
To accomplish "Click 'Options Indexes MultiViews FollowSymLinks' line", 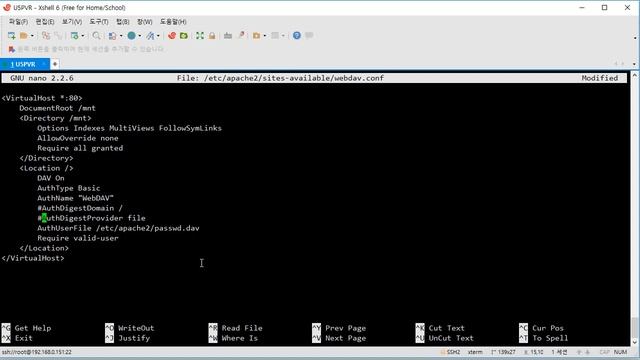I will click(129, 128).
